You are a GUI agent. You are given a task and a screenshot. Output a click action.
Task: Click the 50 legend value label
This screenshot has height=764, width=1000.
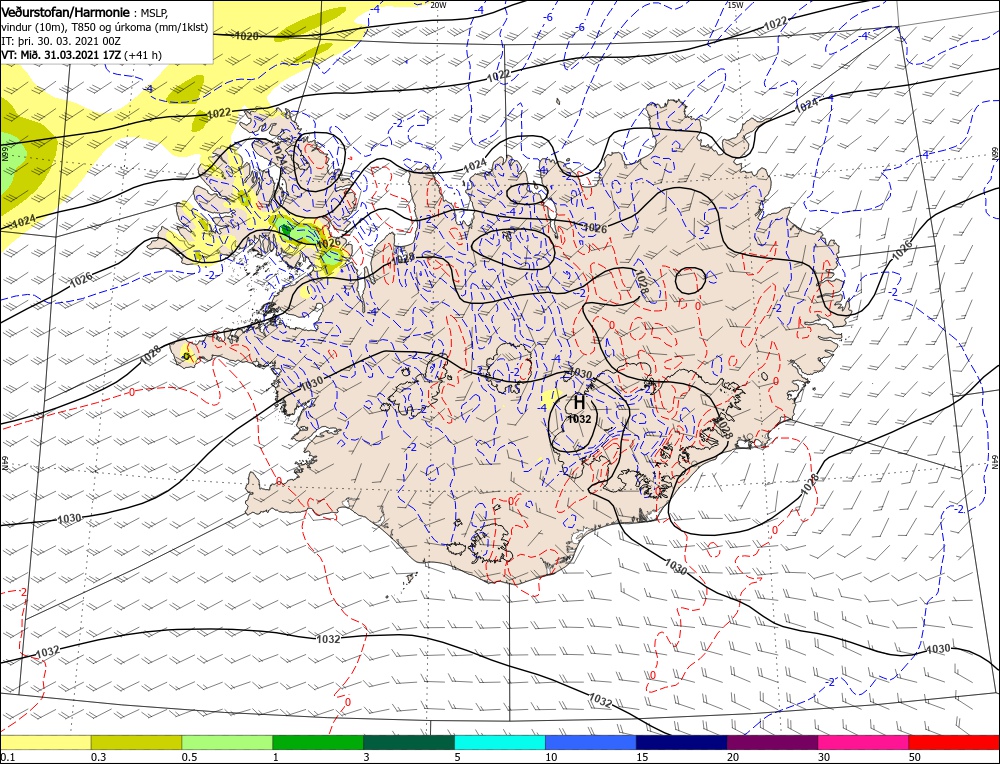point(915,757)
